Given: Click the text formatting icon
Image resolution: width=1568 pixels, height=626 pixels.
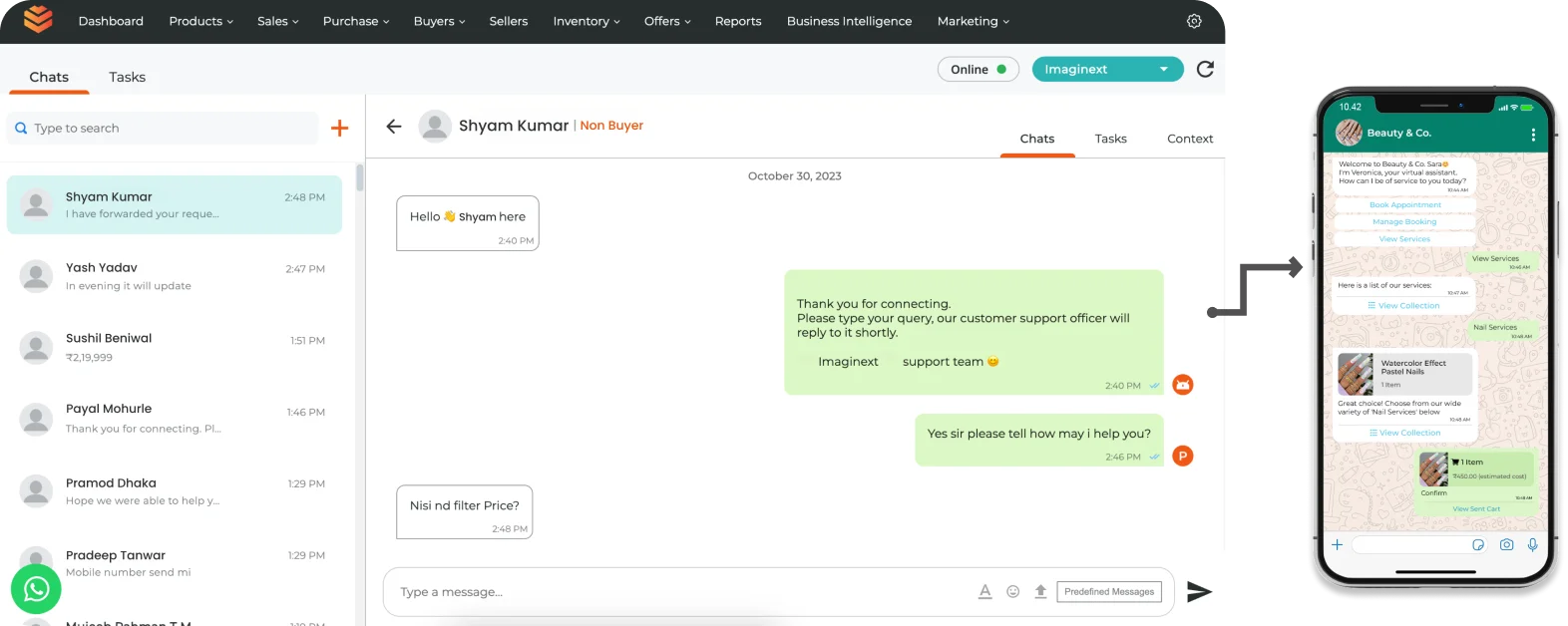Looking at the screenshot, I should pos(984,591).
